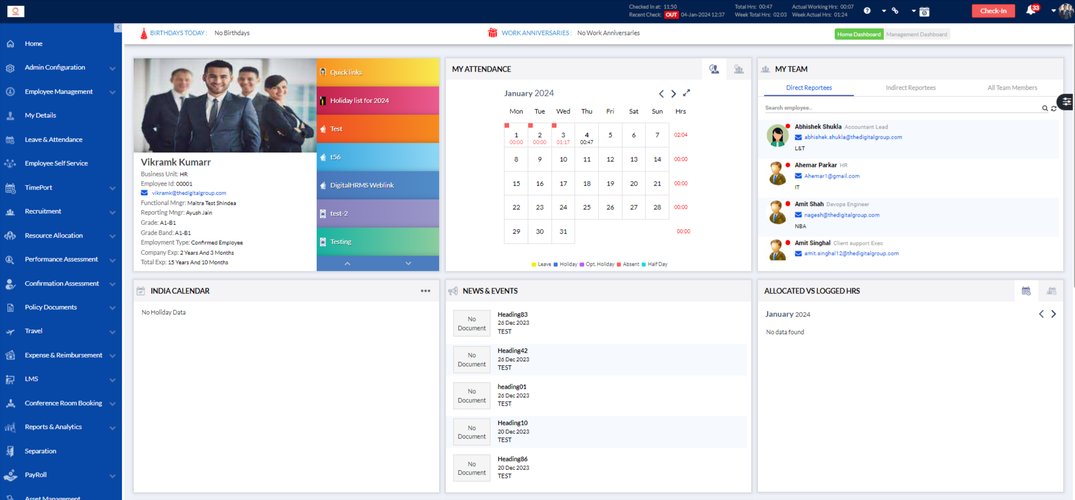Switch to Management Dashboard view
The height and width of the screenshot is (500, 1075).
pyautogui.click(x=917, y=34)
